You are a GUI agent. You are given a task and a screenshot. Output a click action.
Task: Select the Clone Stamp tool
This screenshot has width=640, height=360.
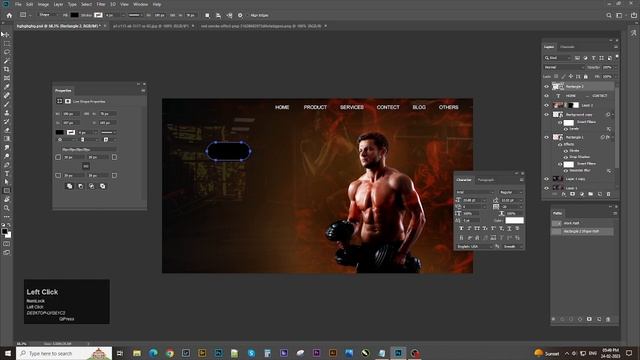[7, 113]
